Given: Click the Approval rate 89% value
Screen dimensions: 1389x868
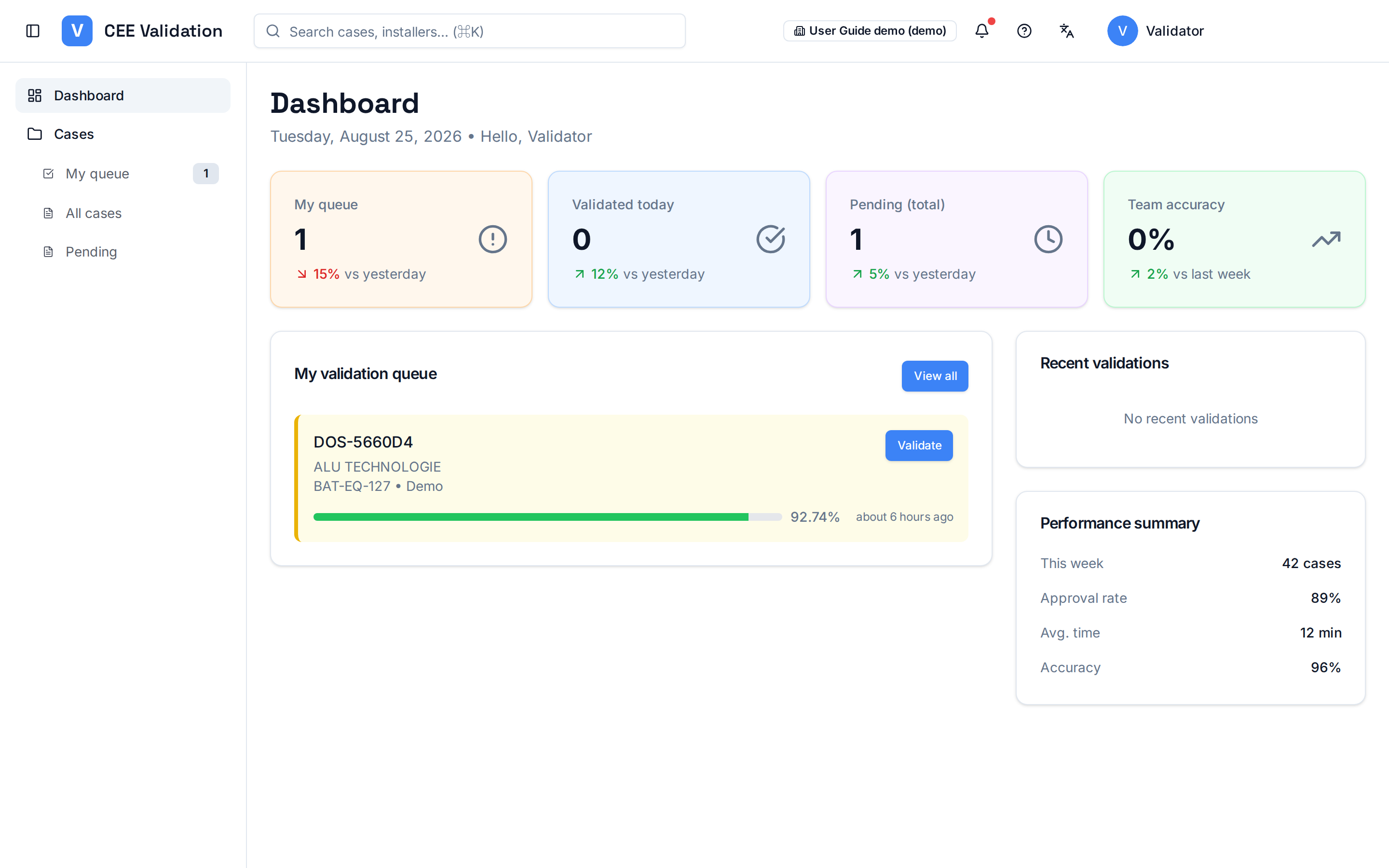Looking at the screenshot, I should [1326, 598].
